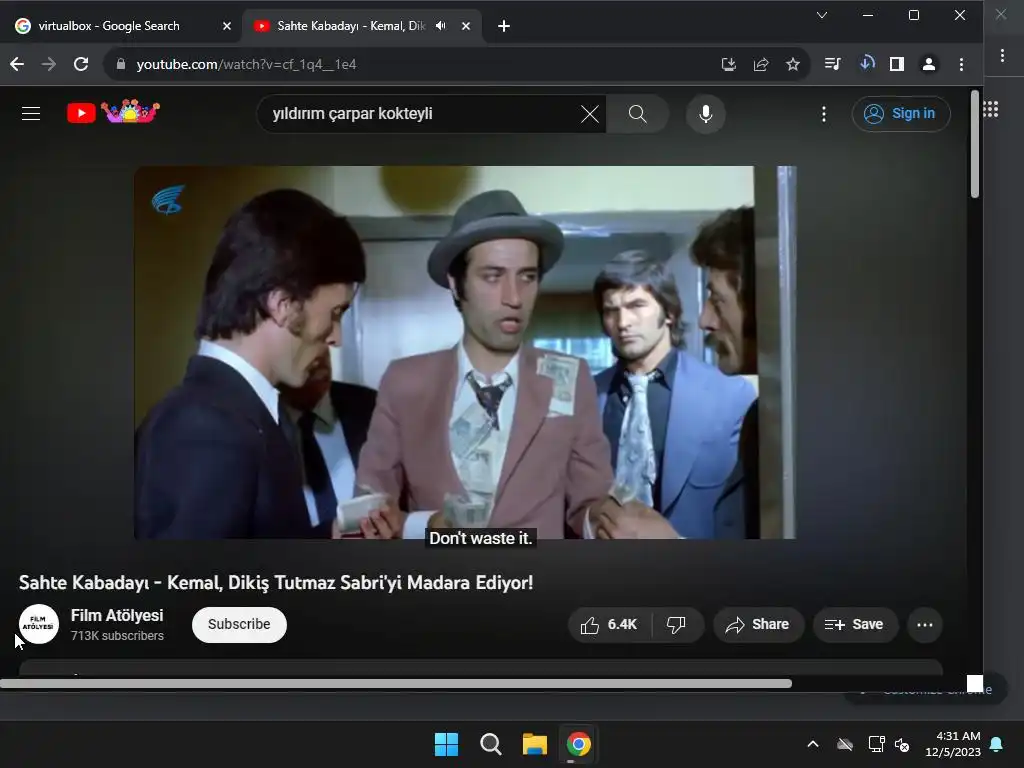Open media controls in Chrome toolbar
The width and height of the screenshot is (1024, 768).
pyautogui.click(x=833, y=63)
